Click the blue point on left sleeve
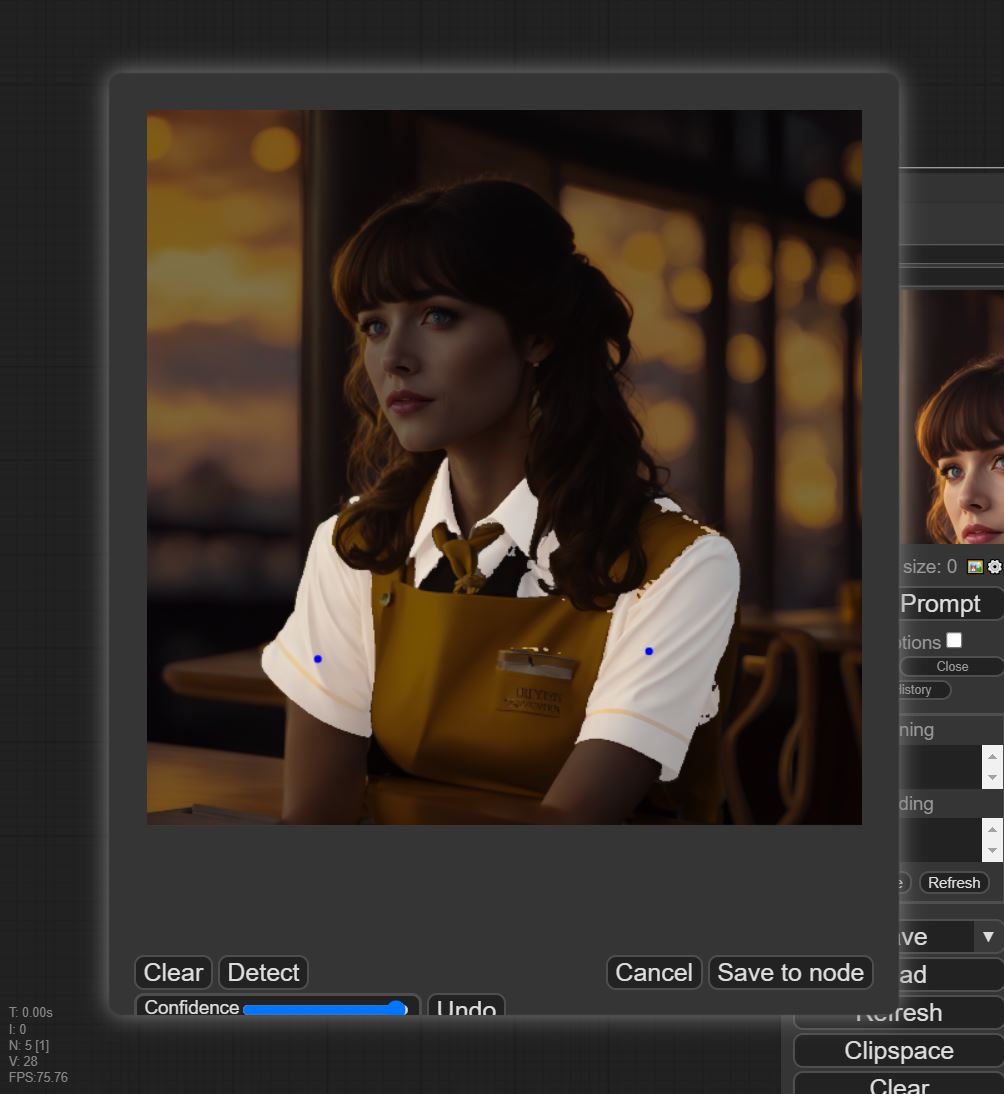1004x1094 pixels. [x=318, y=659]
